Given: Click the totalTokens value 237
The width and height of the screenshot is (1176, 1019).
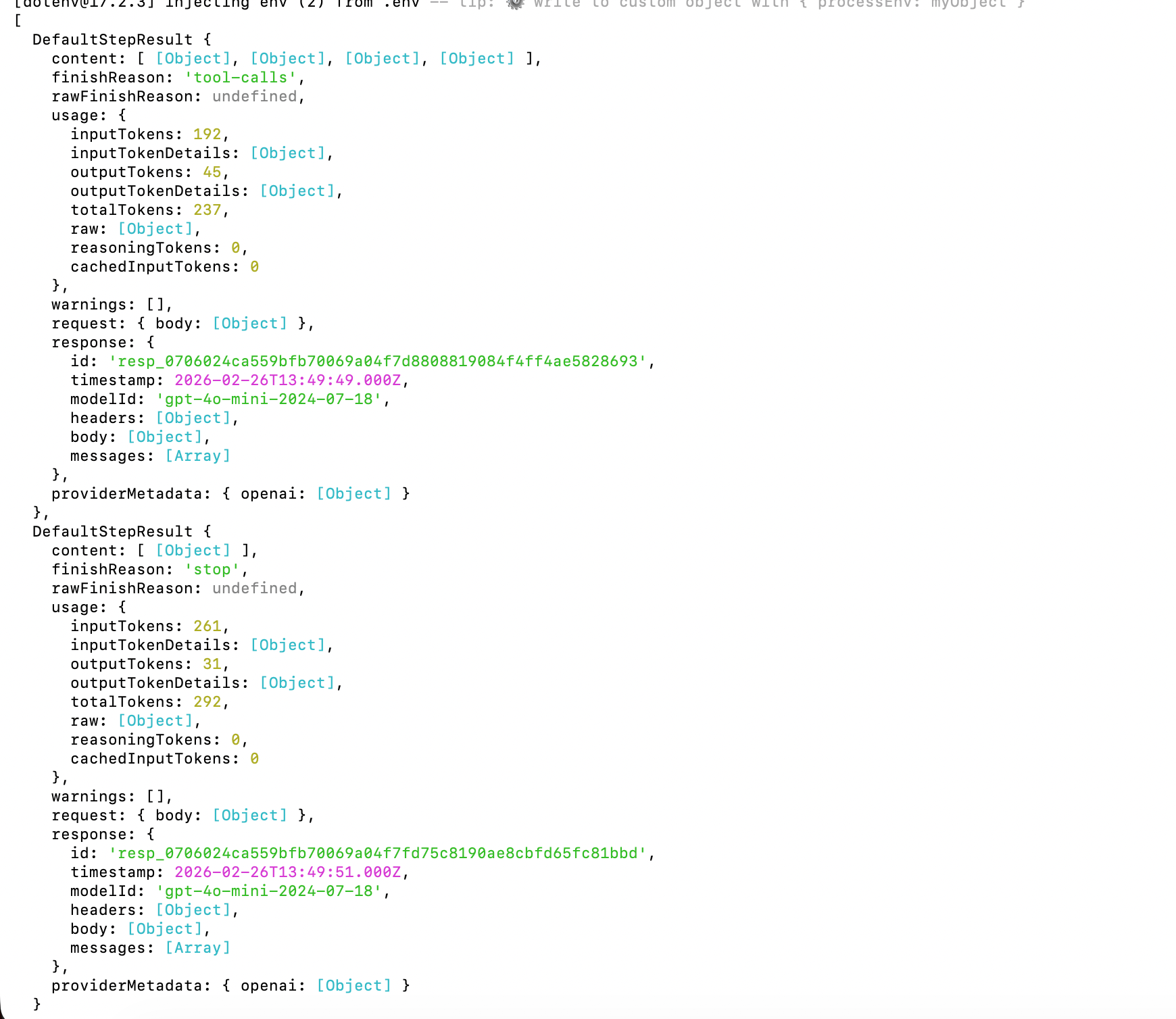Looking at the screenshot, I should [x=207, y=210].
